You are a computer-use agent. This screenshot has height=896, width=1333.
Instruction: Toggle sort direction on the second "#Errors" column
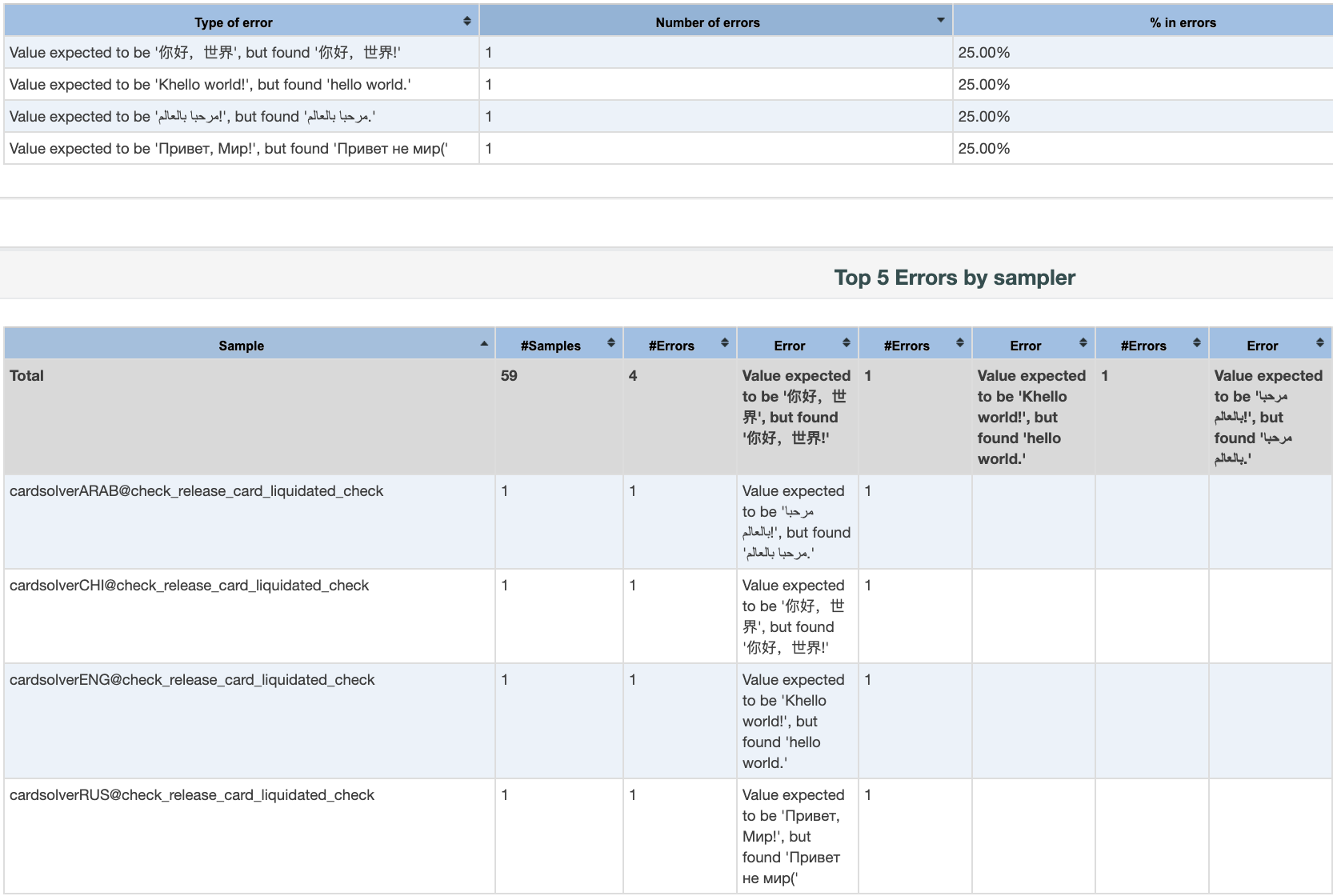click(x=959, y=344)
